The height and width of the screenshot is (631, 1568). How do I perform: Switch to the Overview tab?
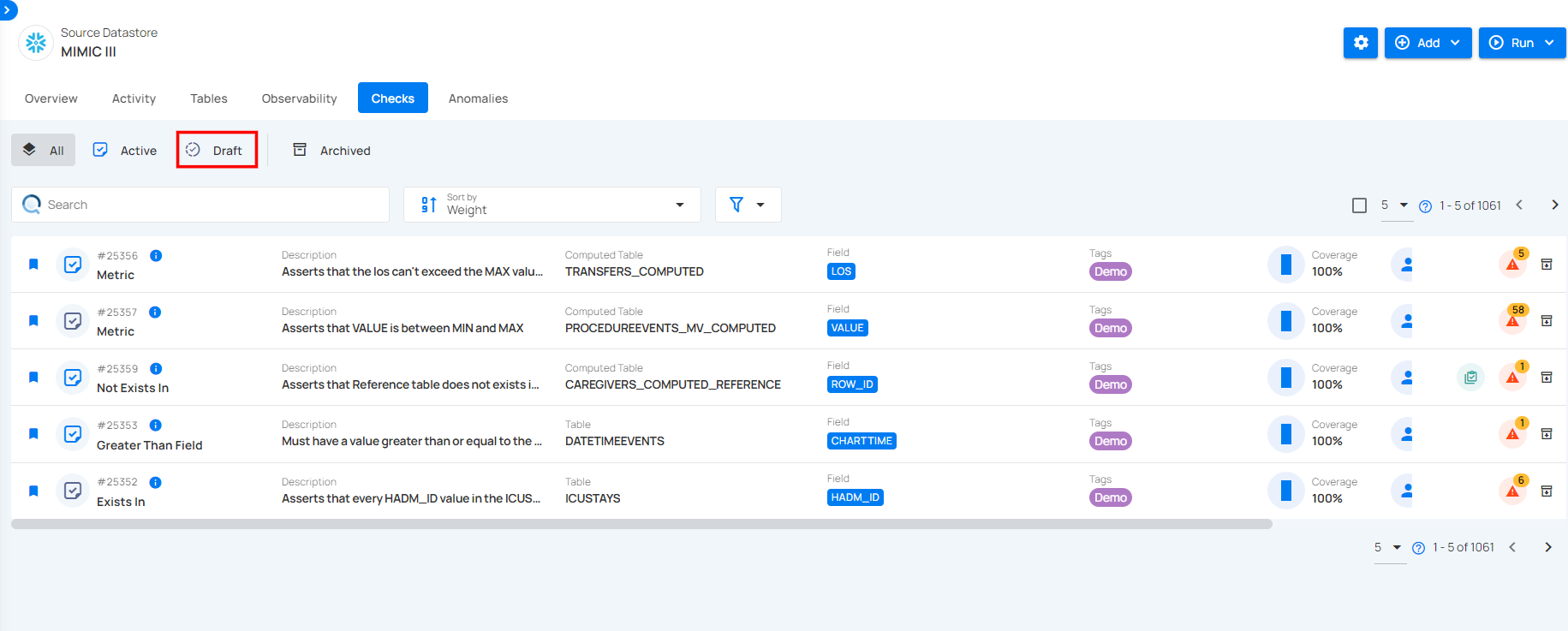(x=51, y=98)
